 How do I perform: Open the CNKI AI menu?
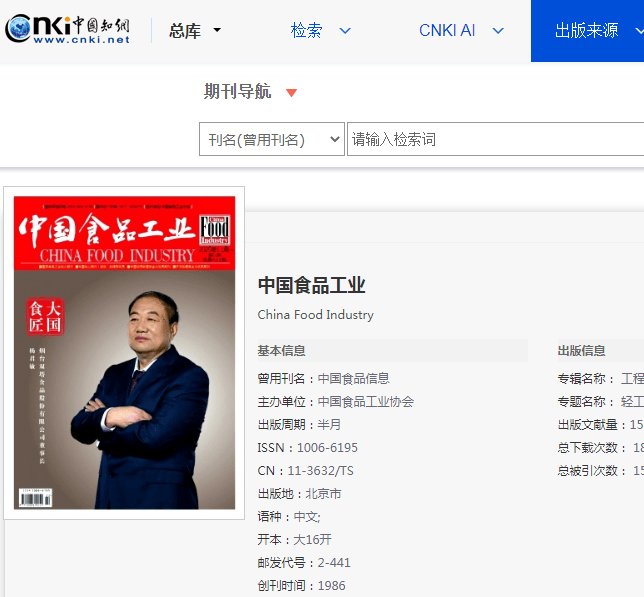tap(447, 31)
